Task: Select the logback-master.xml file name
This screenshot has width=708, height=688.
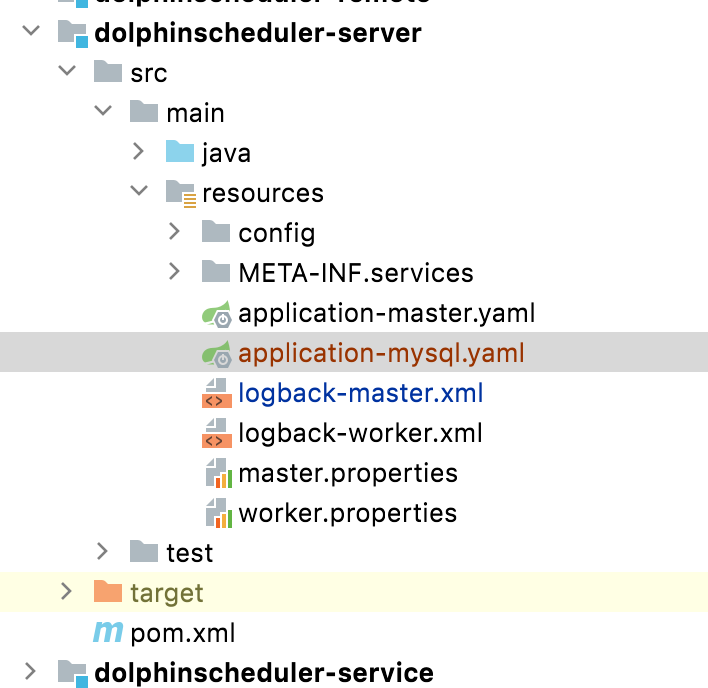Action: pos(360,394)
